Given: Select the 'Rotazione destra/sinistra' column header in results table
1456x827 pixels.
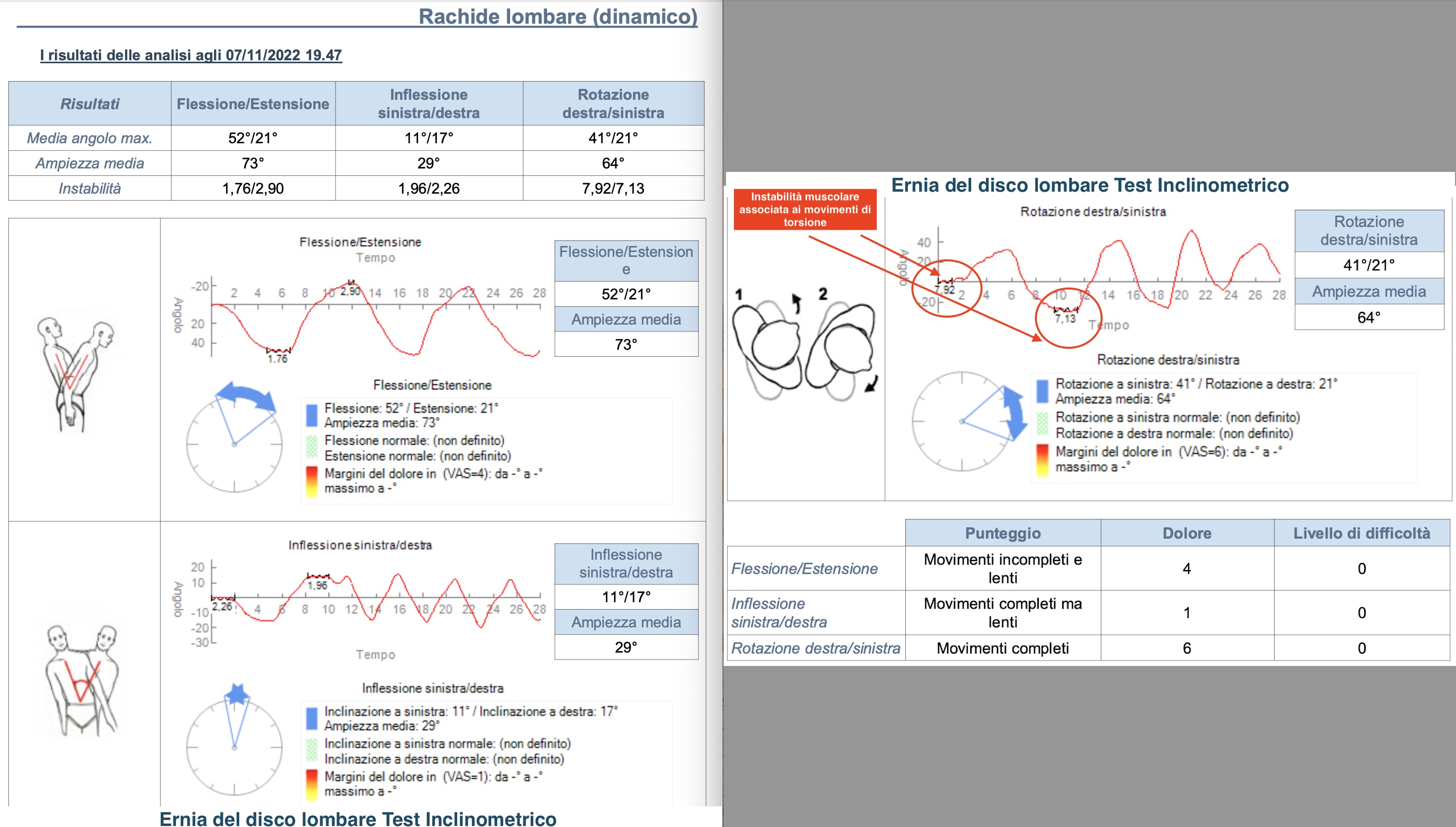Looking at the screenshot, I should tap(613, 103).
